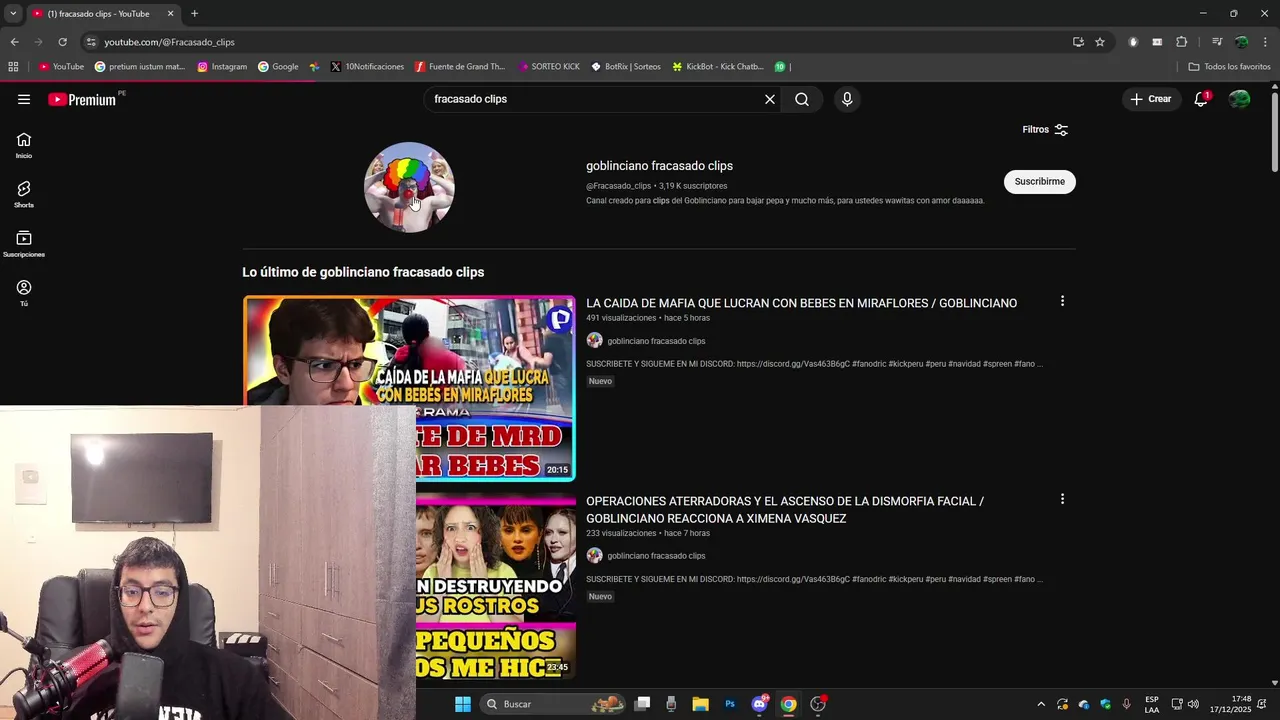Clear the search box with the X
This screenshot has height=720, width=1280.
pyautogui.click(x=770, y=99)
